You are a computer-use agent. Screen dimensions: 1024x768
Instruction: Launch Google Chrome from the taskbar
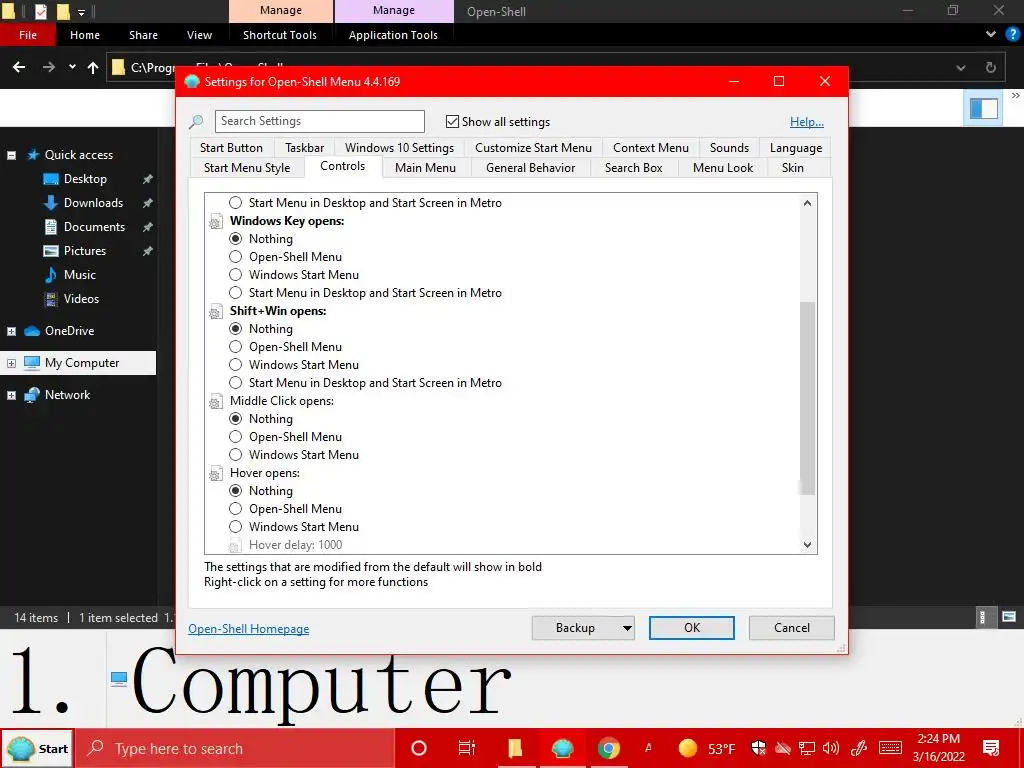(608, 748)
